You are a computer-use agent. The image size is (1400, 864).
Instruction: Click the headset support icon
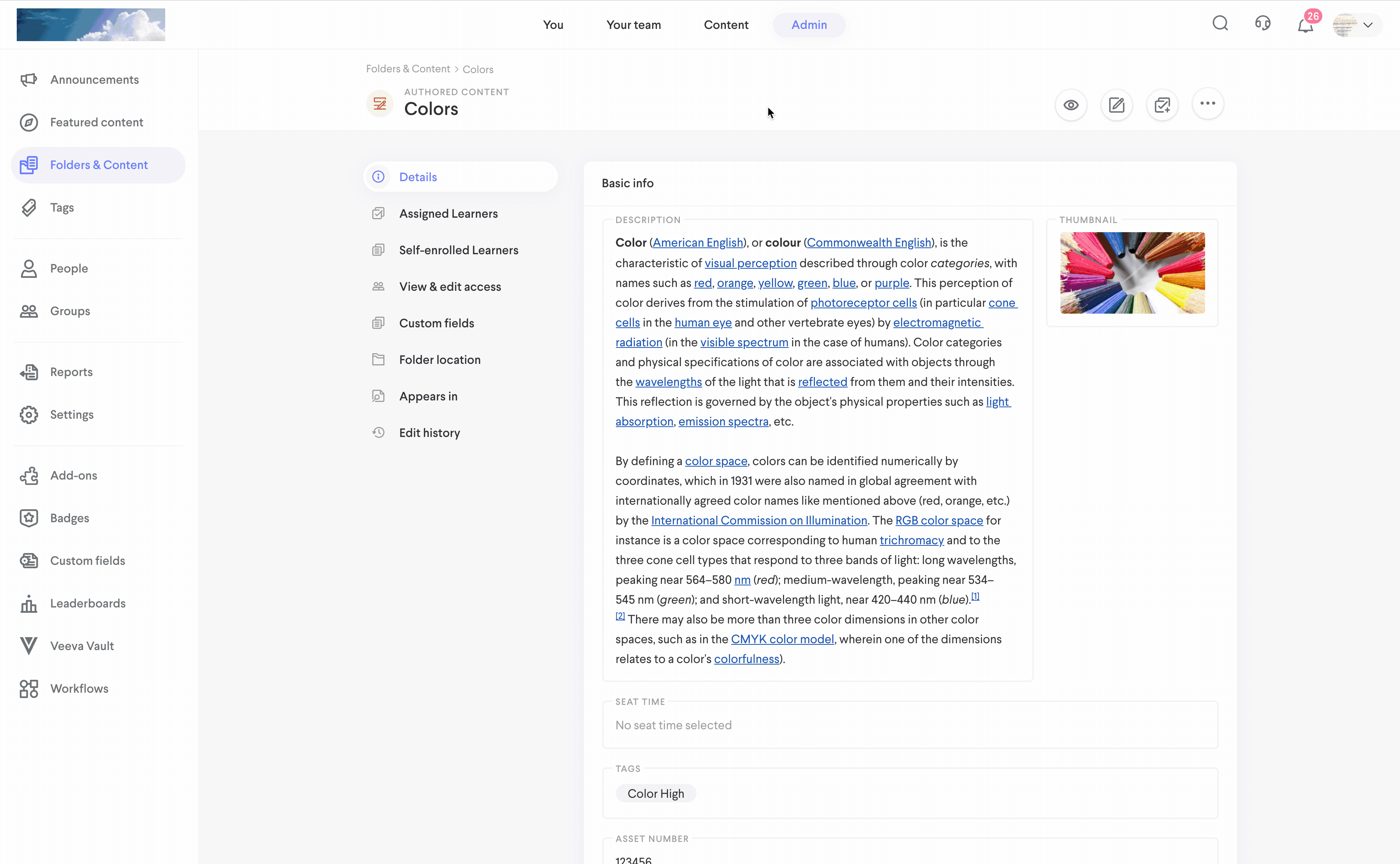pos(1263,24)
